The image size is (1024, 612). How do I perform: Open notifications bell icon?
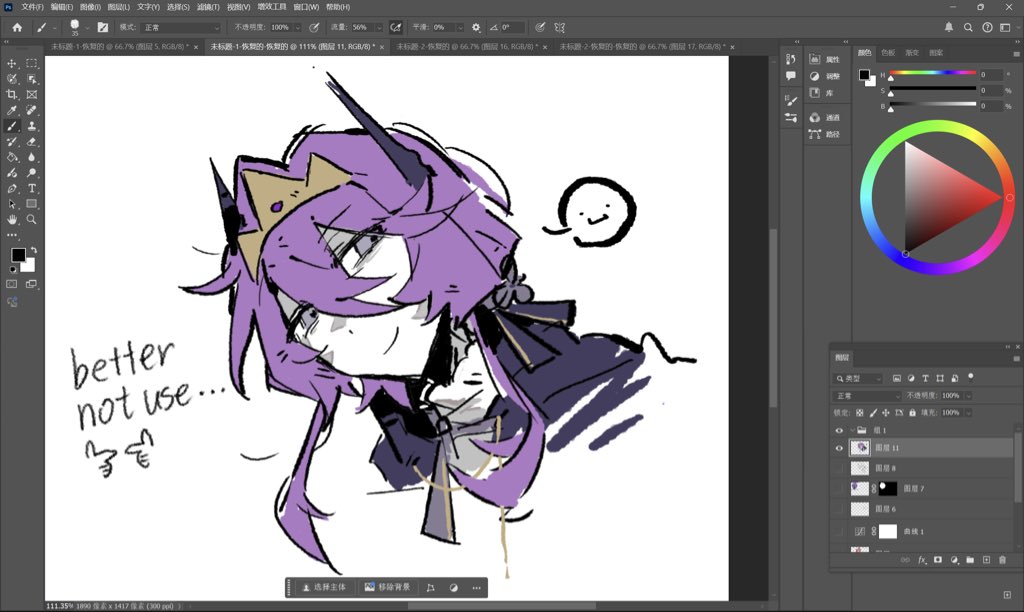point(949,27)
